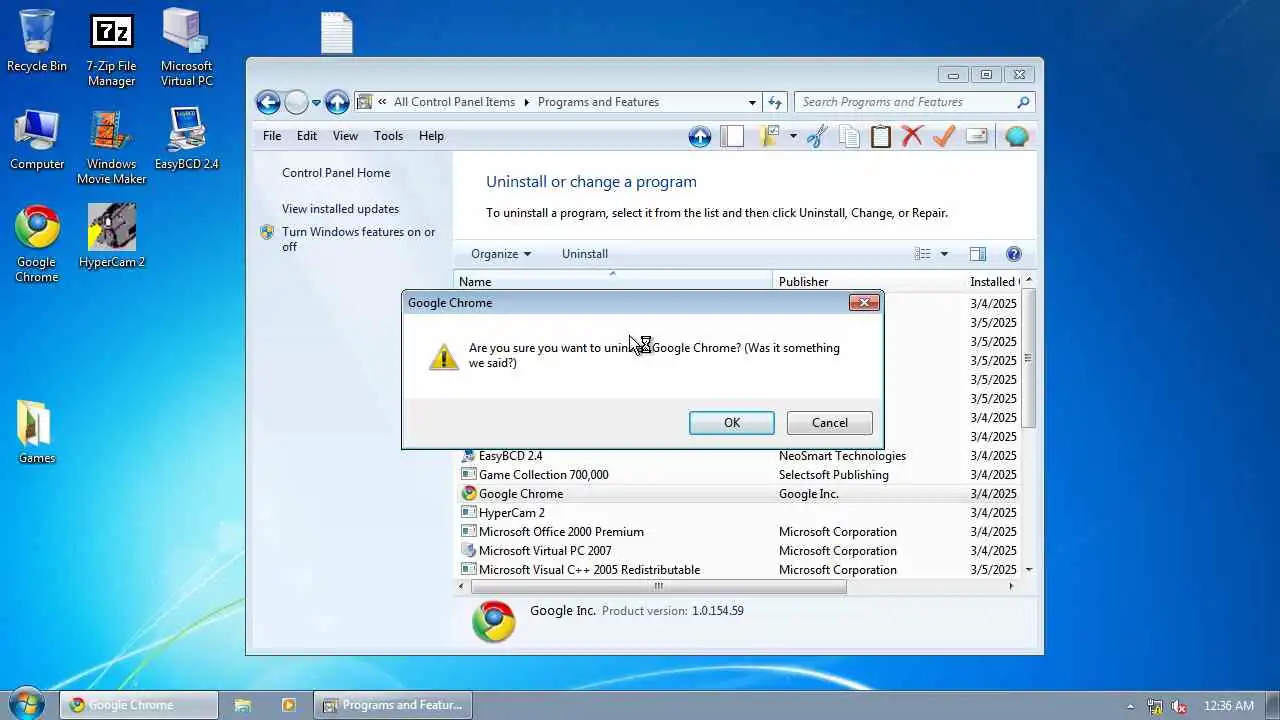Open the address bar history dropdown
Image resolution: width=1280 pixels, height=720 pixels.
pyautogui.click(x=752, y=102)
